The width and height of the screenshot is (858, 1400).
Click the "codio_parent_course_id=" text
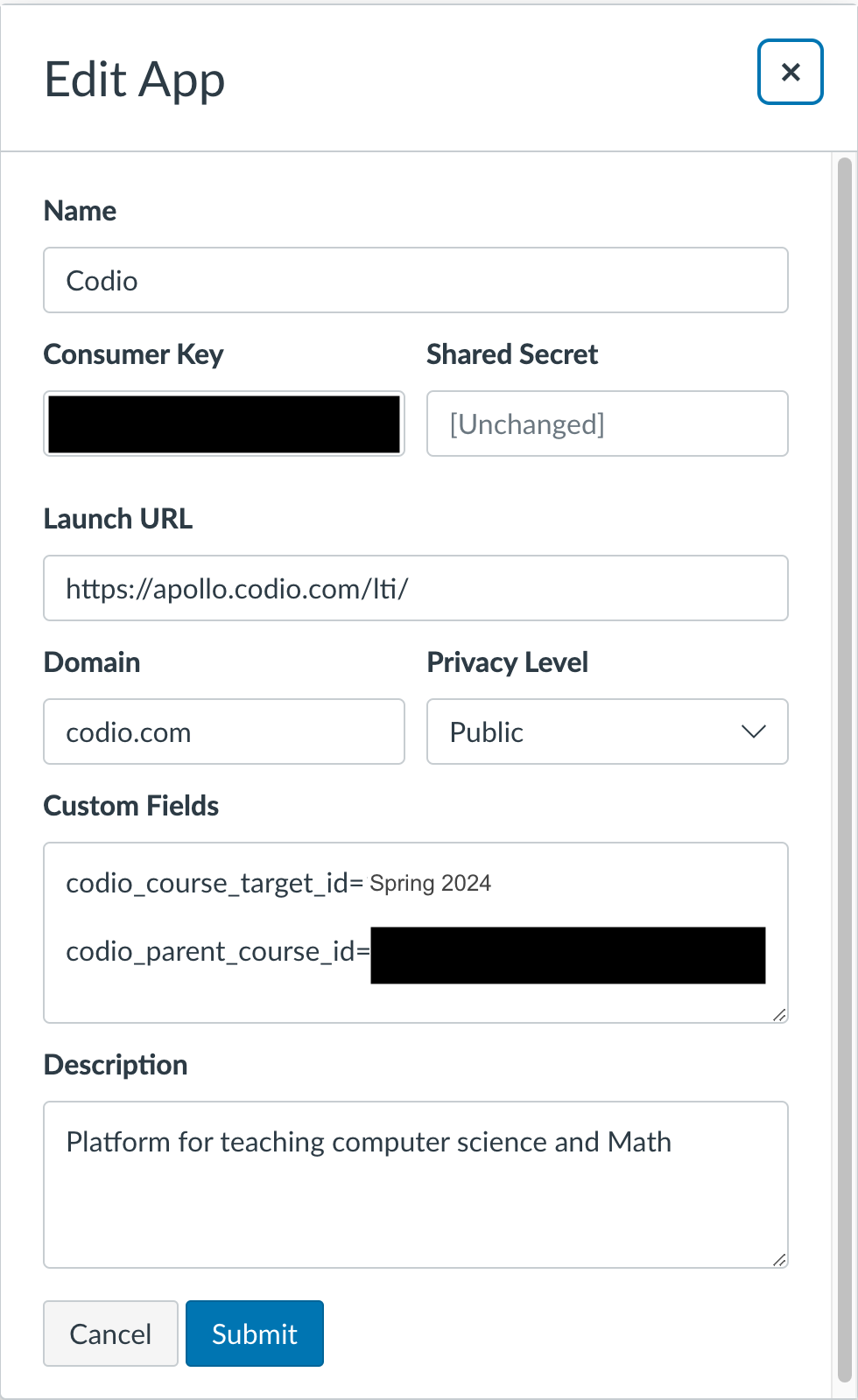click(x=218, y=952)
